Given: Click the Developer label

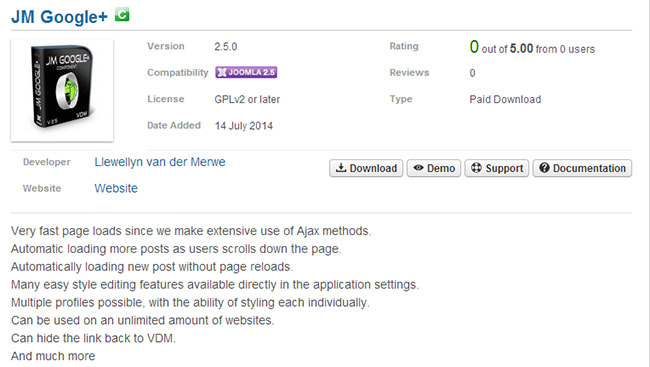Looking at the screenshot, I should [x=46, y=162].
